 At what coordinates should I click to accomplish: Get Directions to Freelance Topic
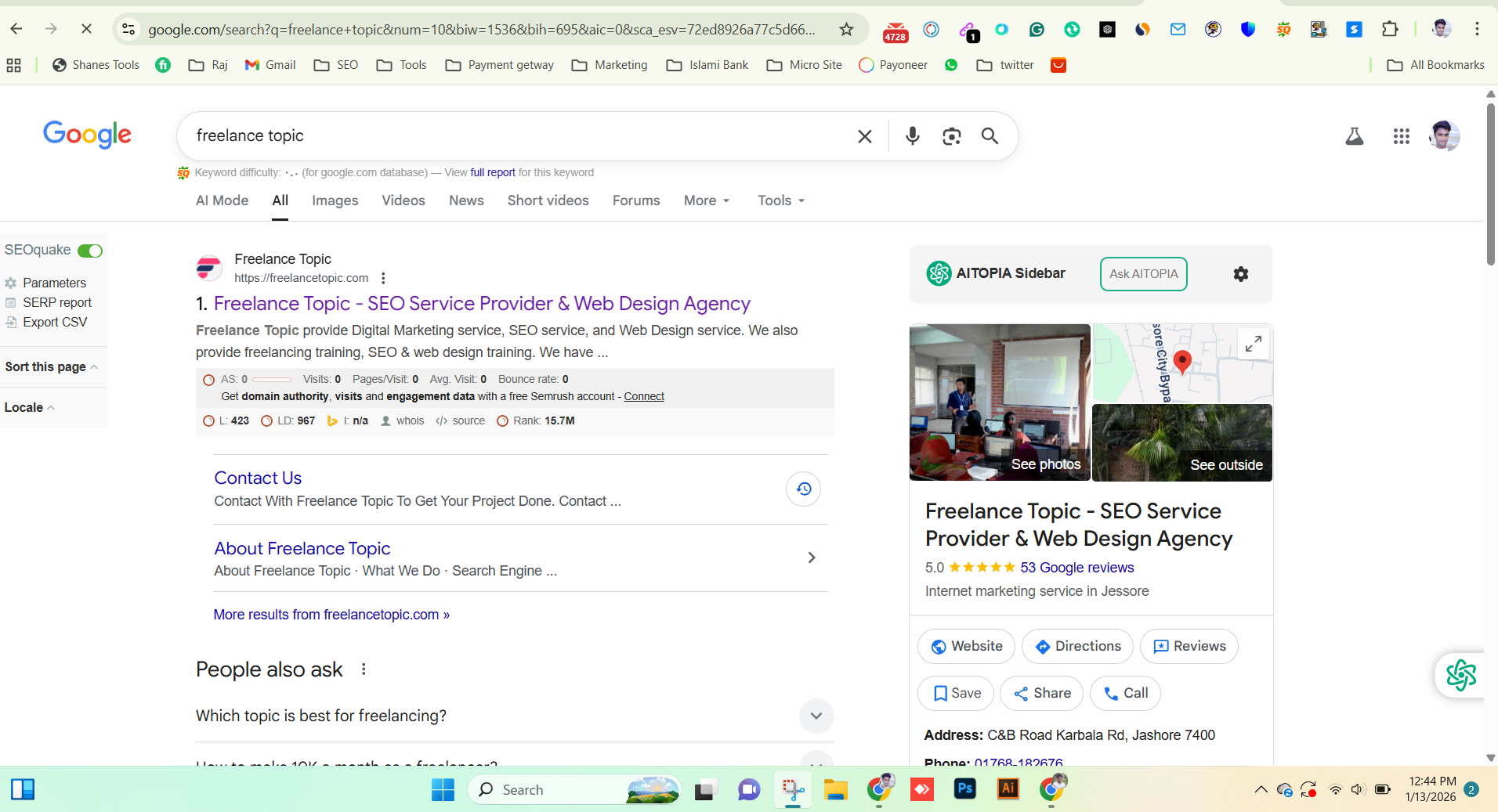[x=1077, y=647]
